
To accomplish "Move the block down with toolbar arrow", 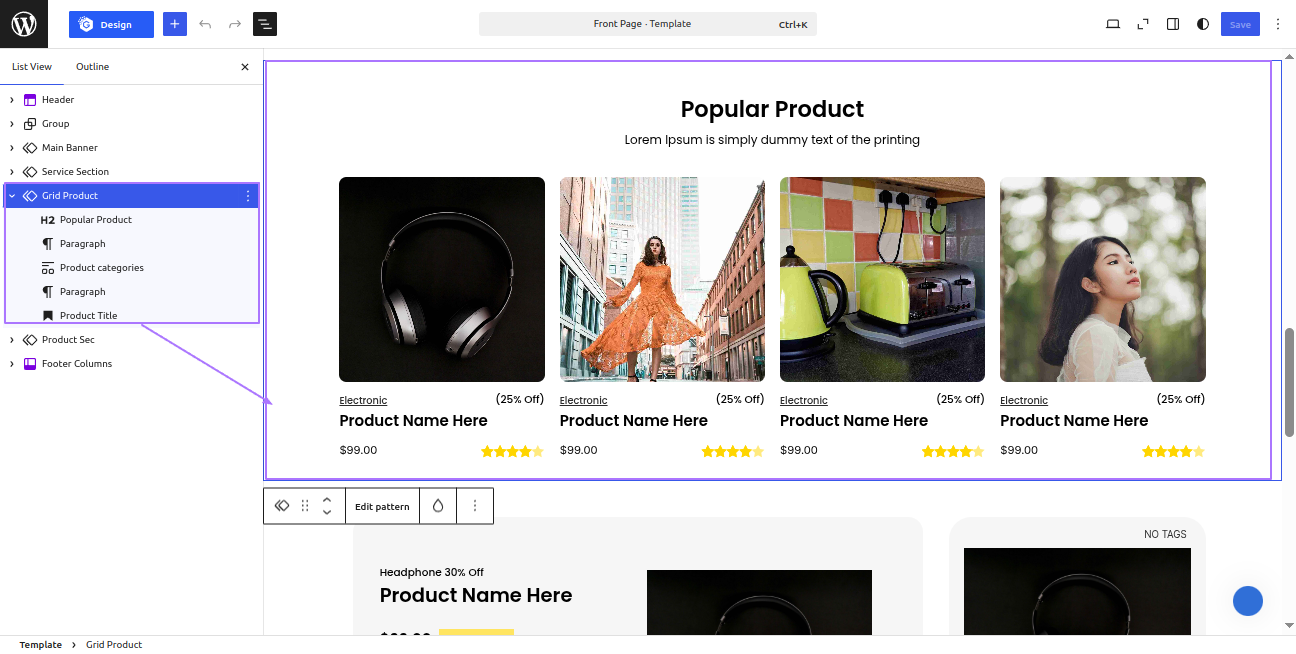I will [327, 513].
